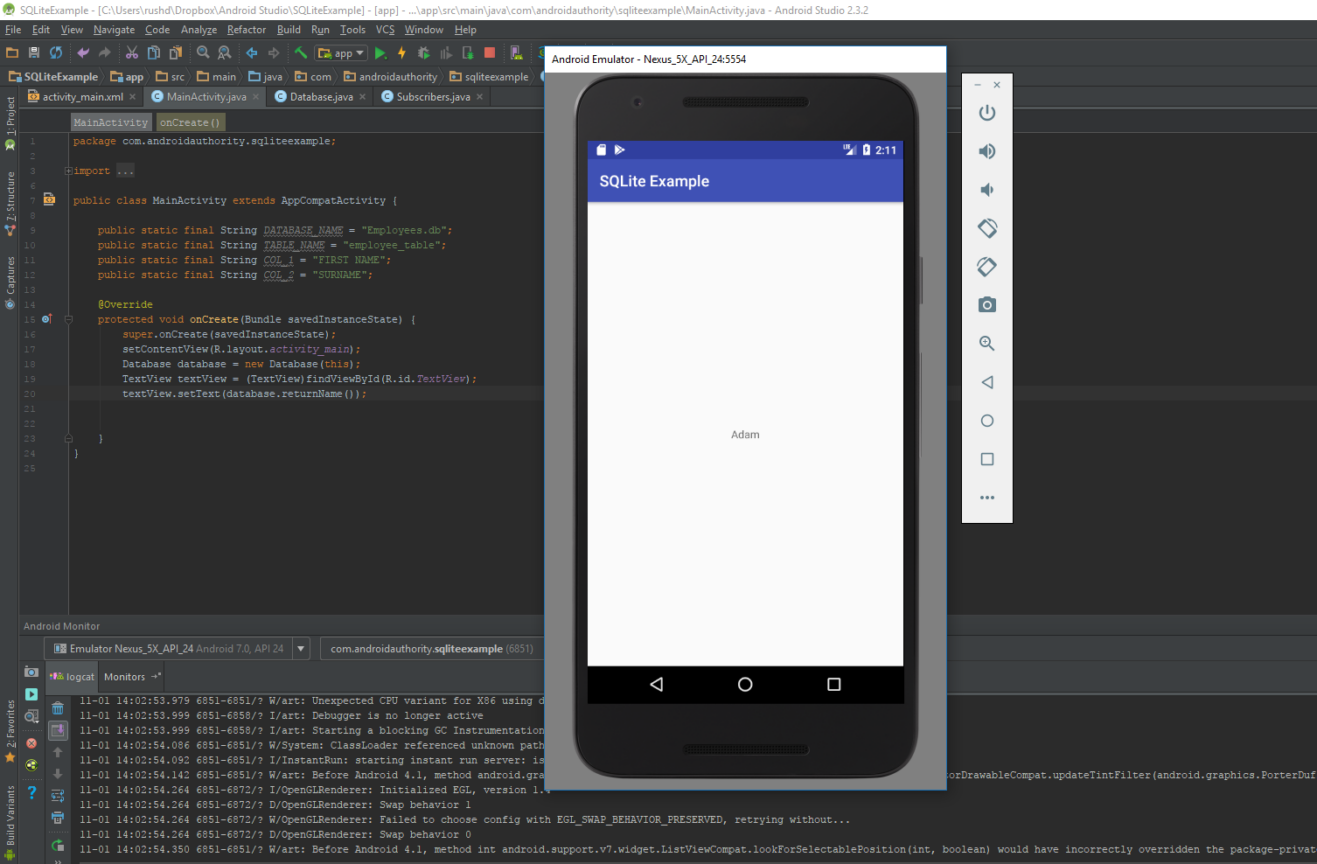Image resolution: width=1317 pixels, height=864 pixels.
Task: Open the Build menu
Action: tap(288, 29)
